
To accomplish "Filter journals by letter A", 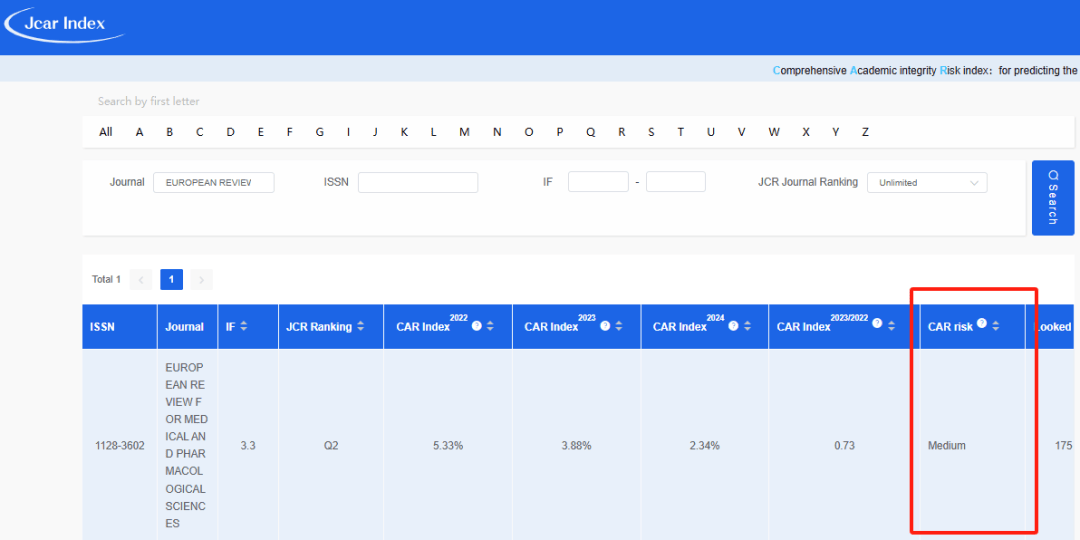I will click(x=139, y=132).
